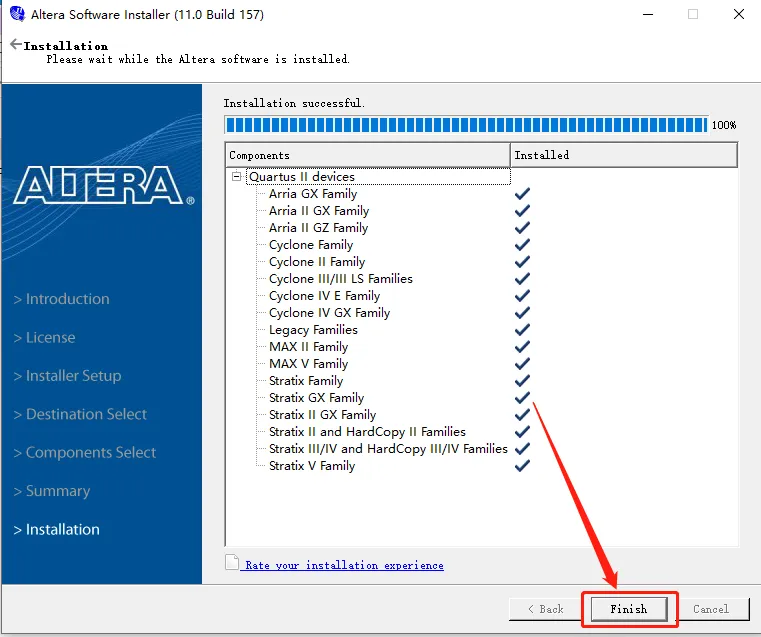
Task: Click installed checkmark for Cyclone II Family
Action: 522,261
